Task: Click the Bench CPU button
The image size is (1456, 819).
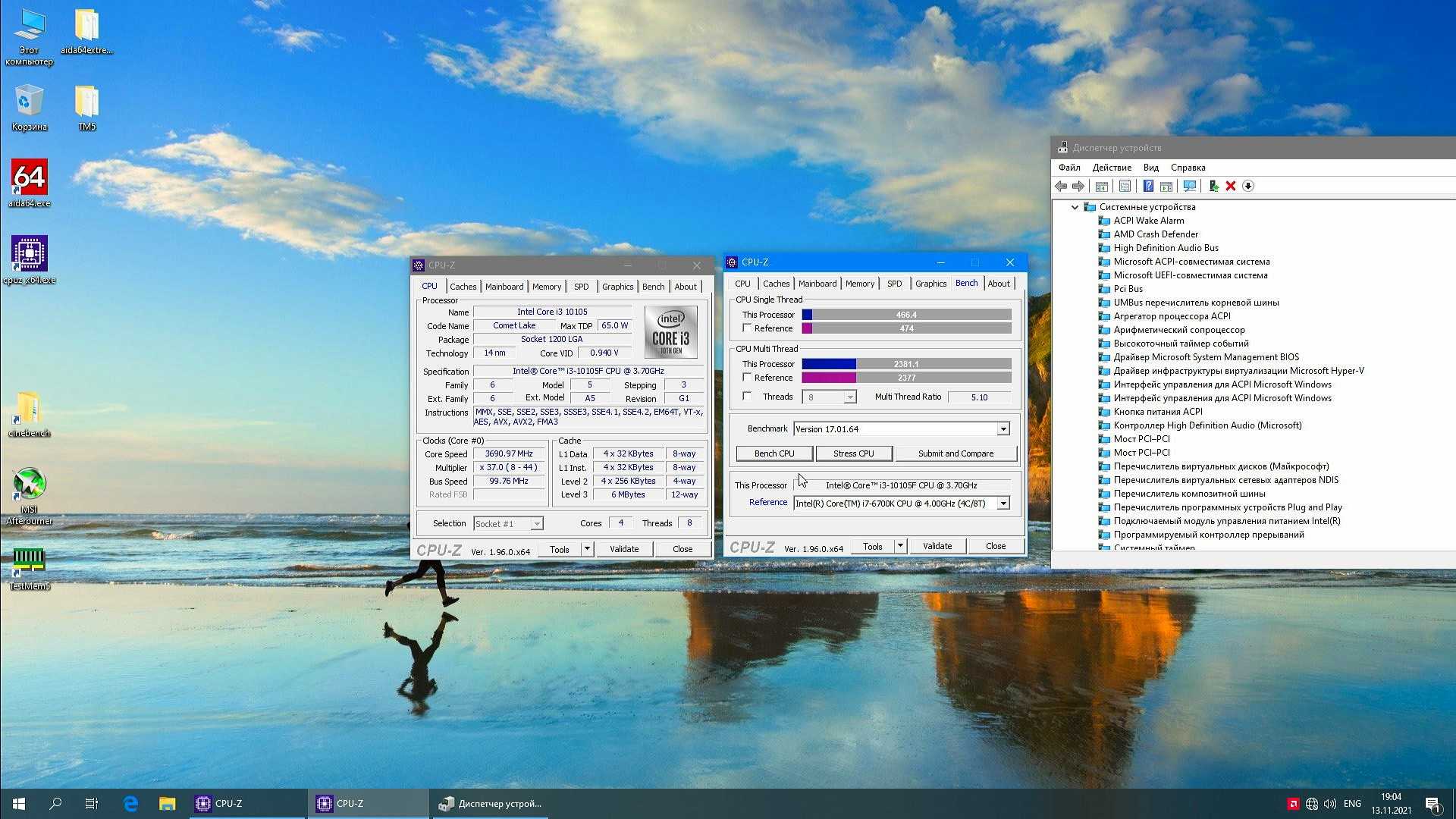Action: pos(773,453)
